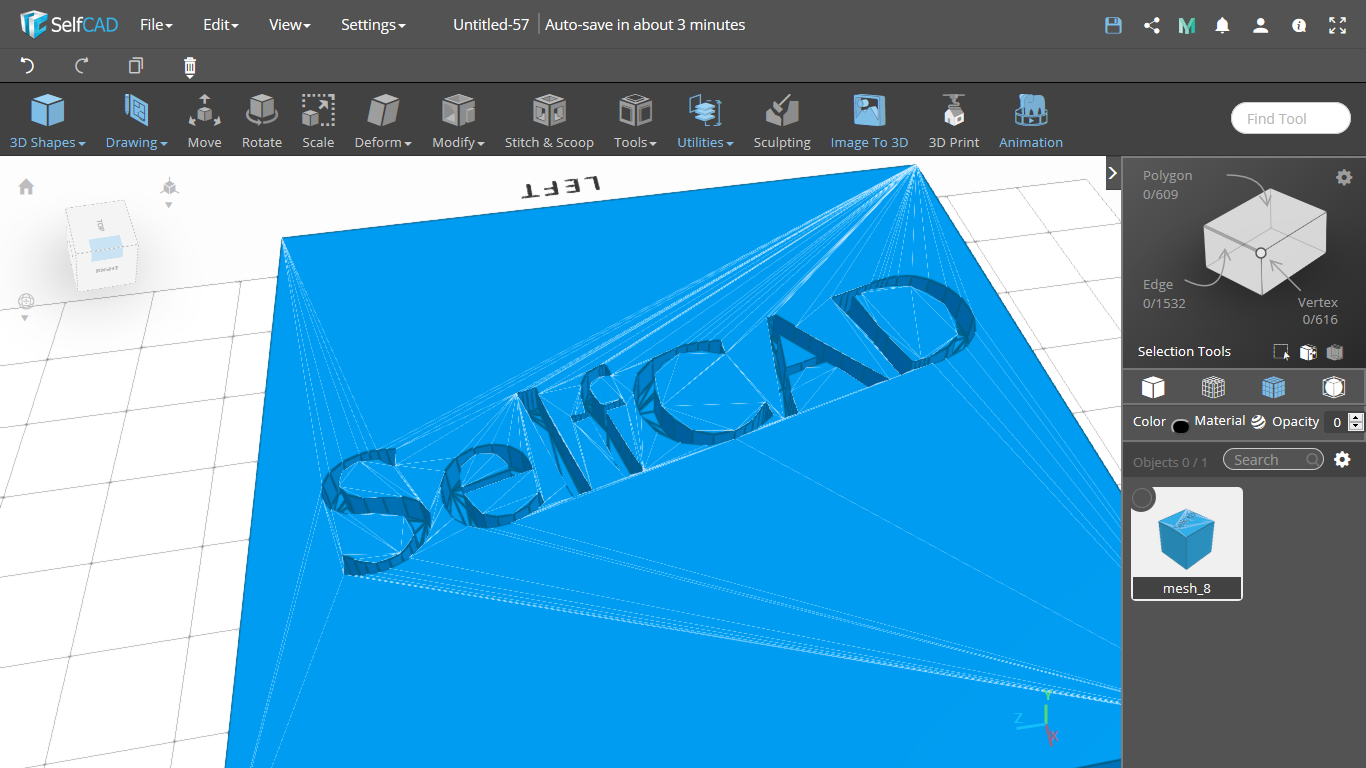Open the camera target dropdown icon
This screenshot has height=768, width=1366.
26,306
